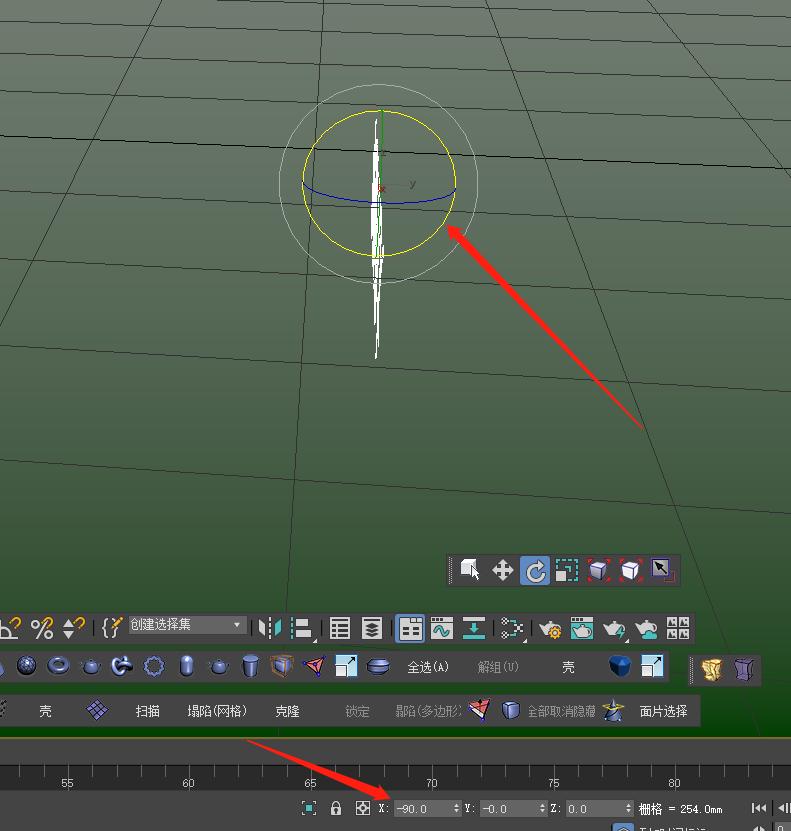Click the curly-brace selection set icon
This screenshot has width=791, height=831.
pyautogui.click(x=112, y=627)
